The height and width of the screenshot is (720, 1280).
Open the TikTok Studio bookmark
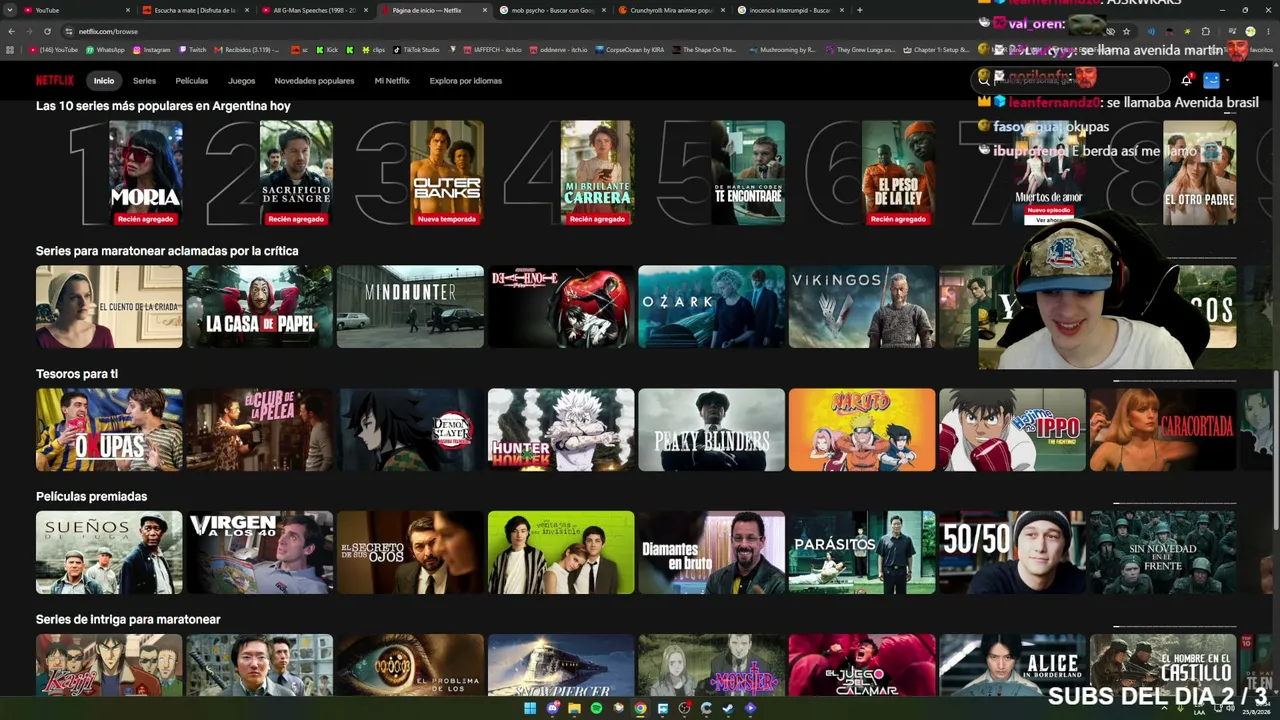click(x=416, y=50)
